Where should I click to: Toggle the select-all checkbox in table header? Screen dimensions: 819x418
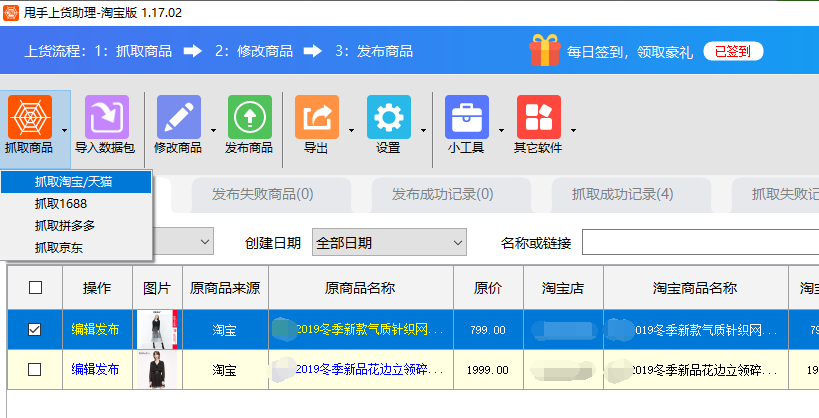point(35,287)
